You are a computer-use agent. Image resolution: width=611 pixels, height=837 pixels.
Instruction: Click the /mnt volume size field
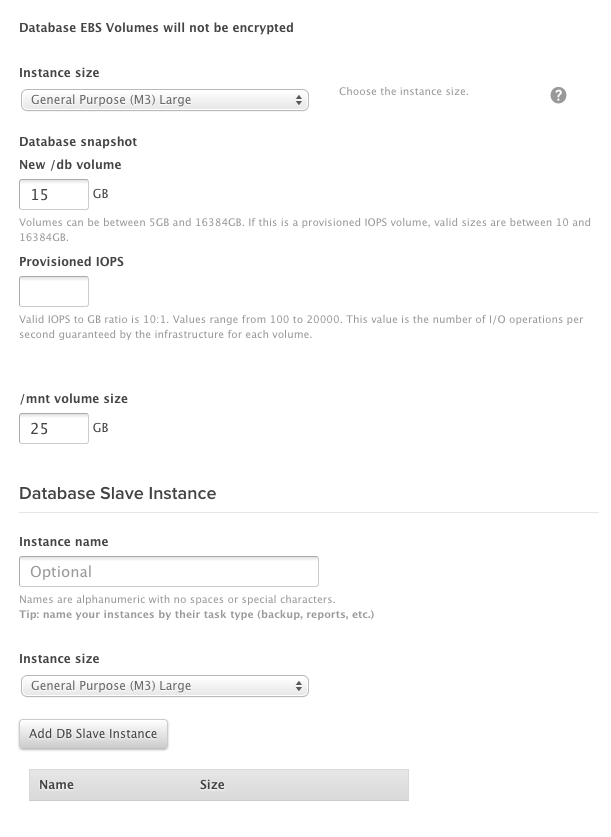click(54, 428)
